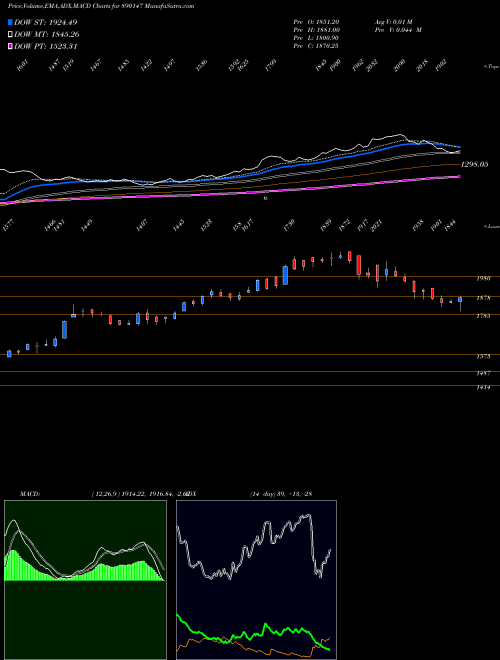Viewport: 500px width, 660px height.
Task: Click the MACD (12,26,9) parameters text
Action: click(141, 494)
